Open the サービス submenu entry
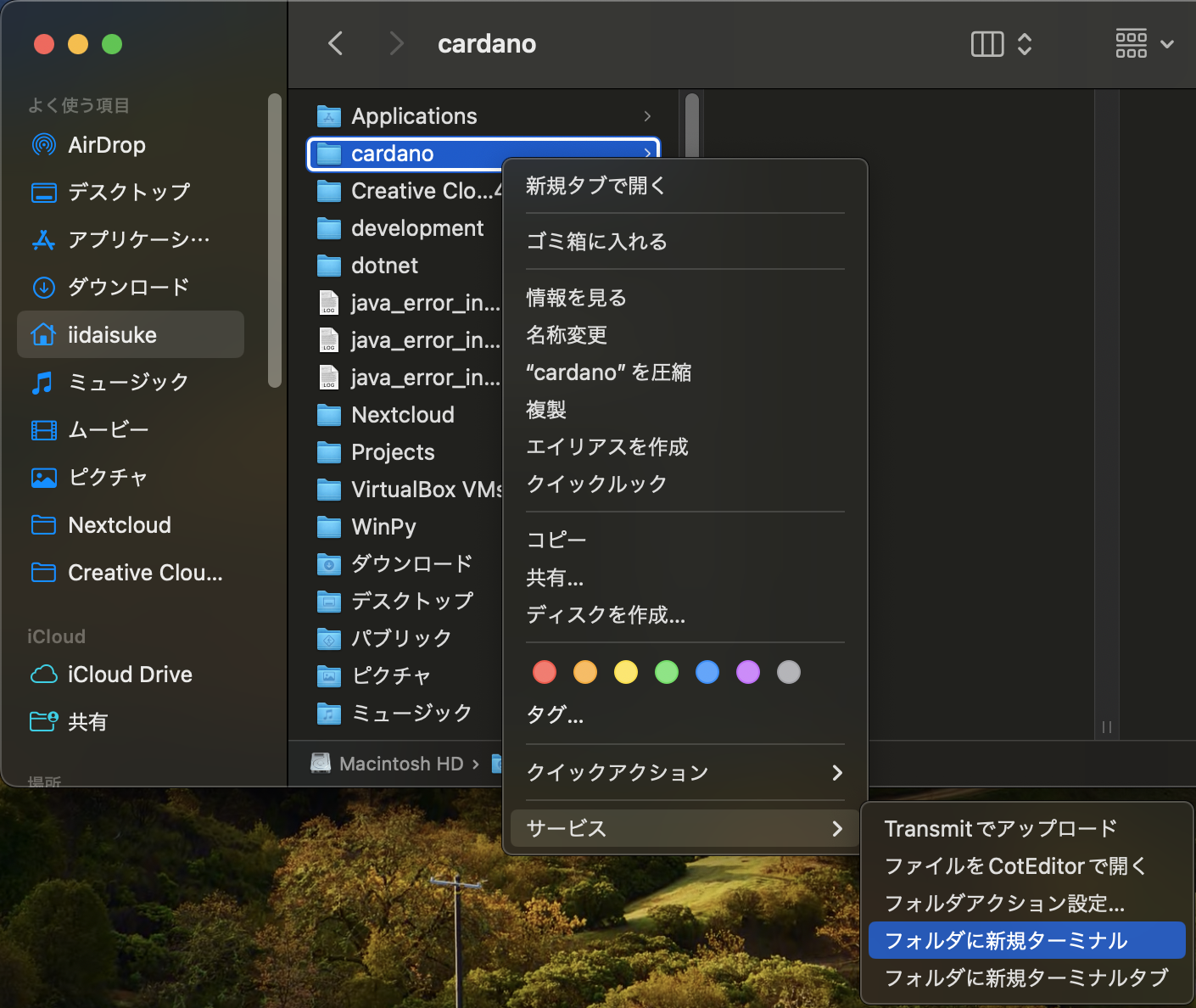Screen dimensions: 1196x1008 coord(685,829)
